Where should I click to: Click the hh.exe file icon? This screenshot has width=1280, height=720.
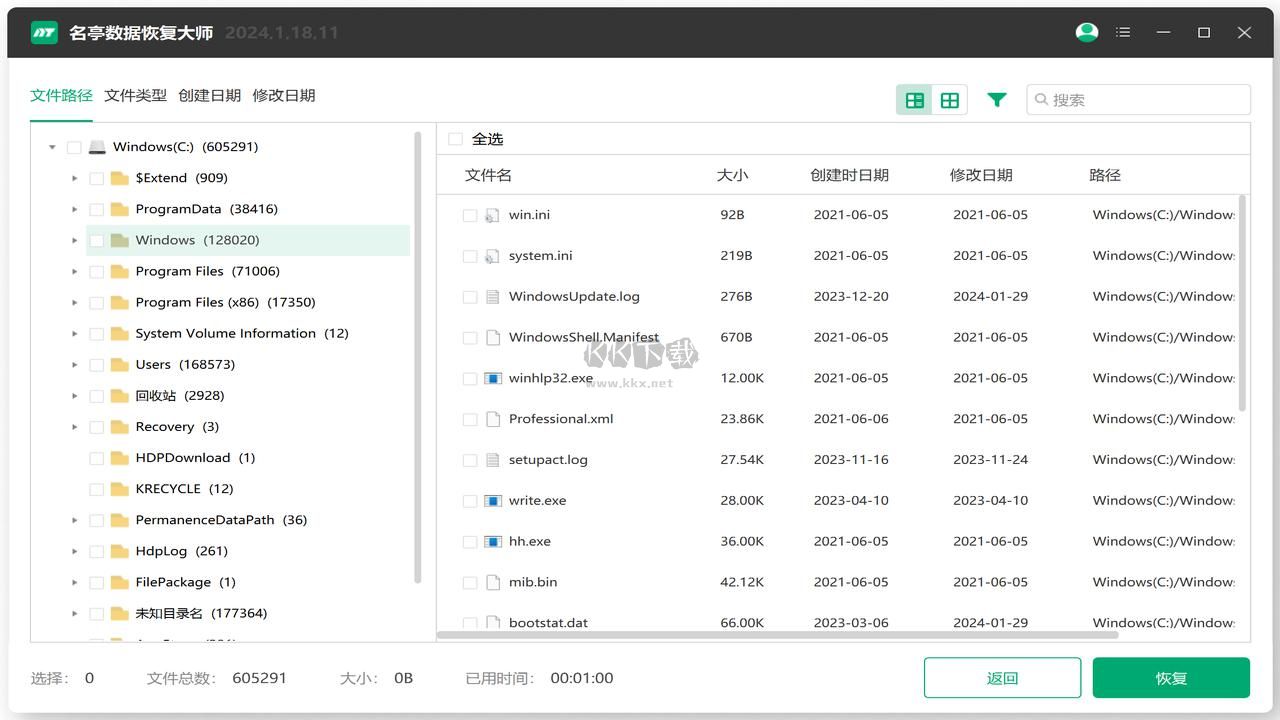(492, 542)
